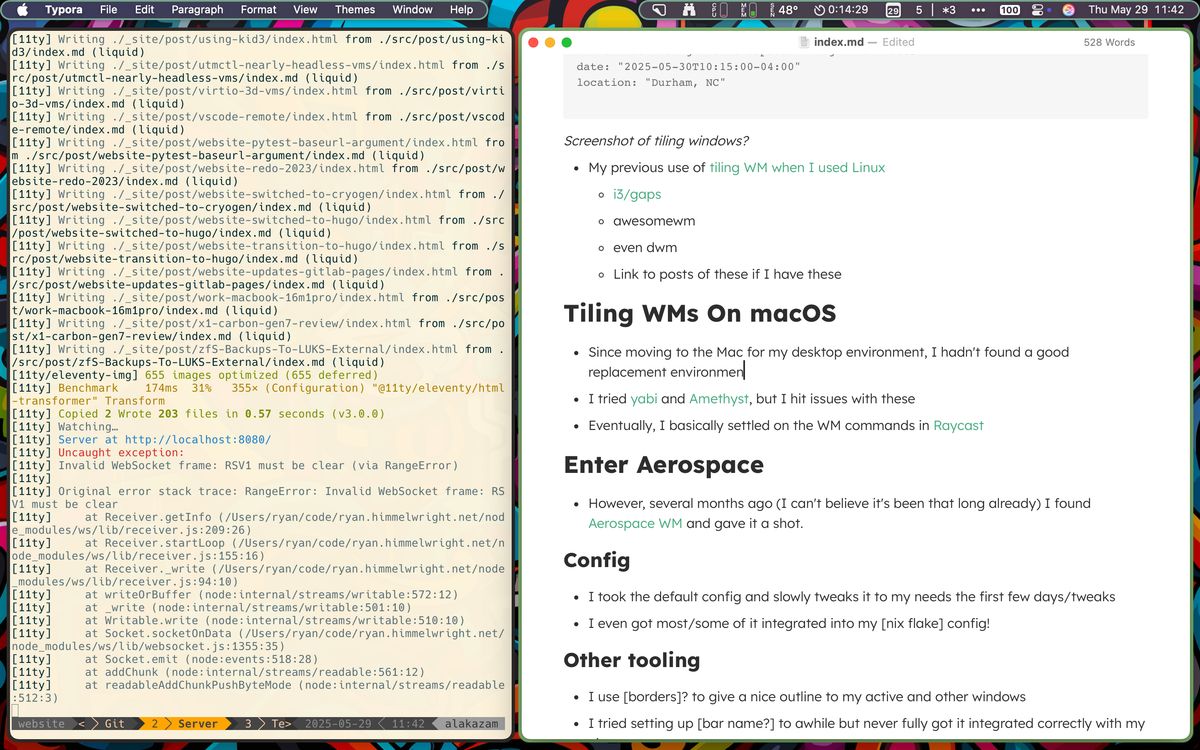Open the Paragraph menu
The image size is (1200, 750).
[197, 10]
